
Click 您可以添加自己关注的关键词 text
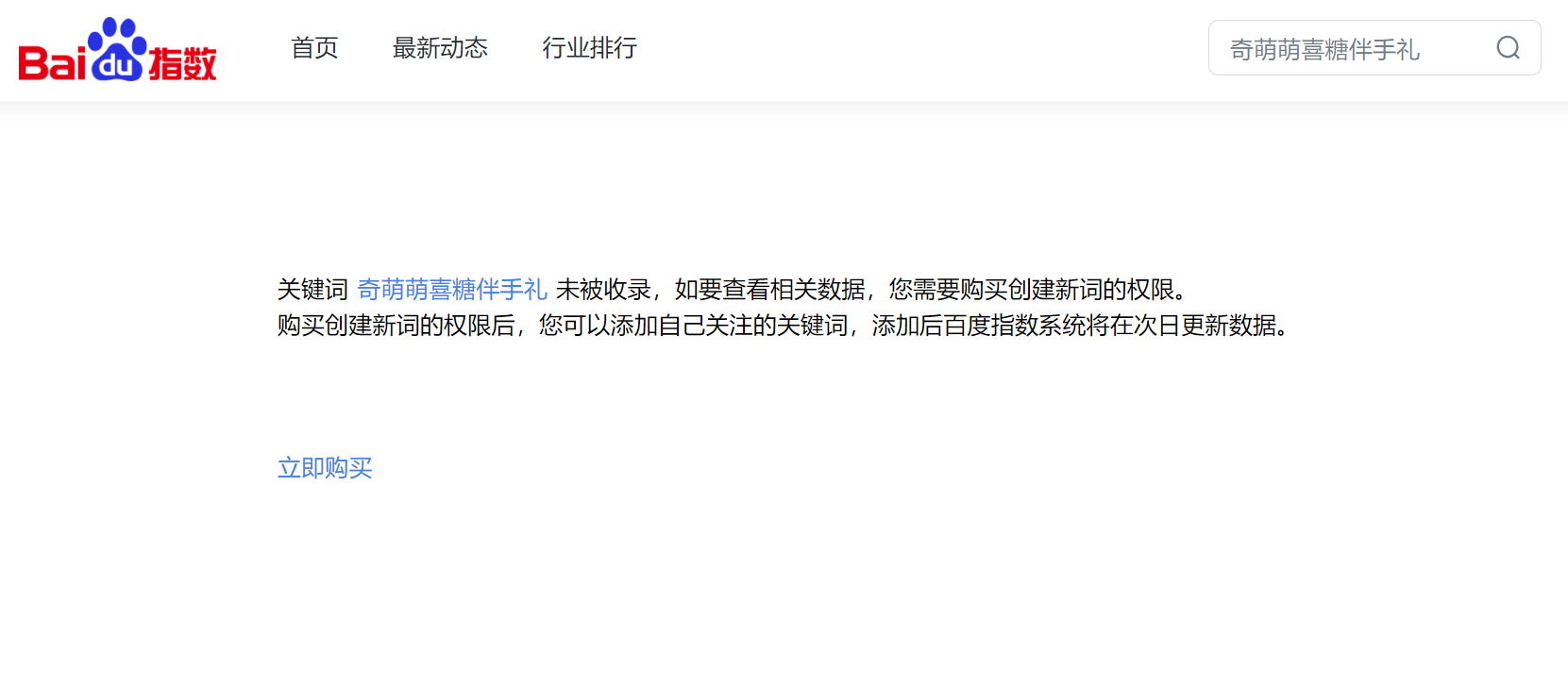(x=694, y=325)
